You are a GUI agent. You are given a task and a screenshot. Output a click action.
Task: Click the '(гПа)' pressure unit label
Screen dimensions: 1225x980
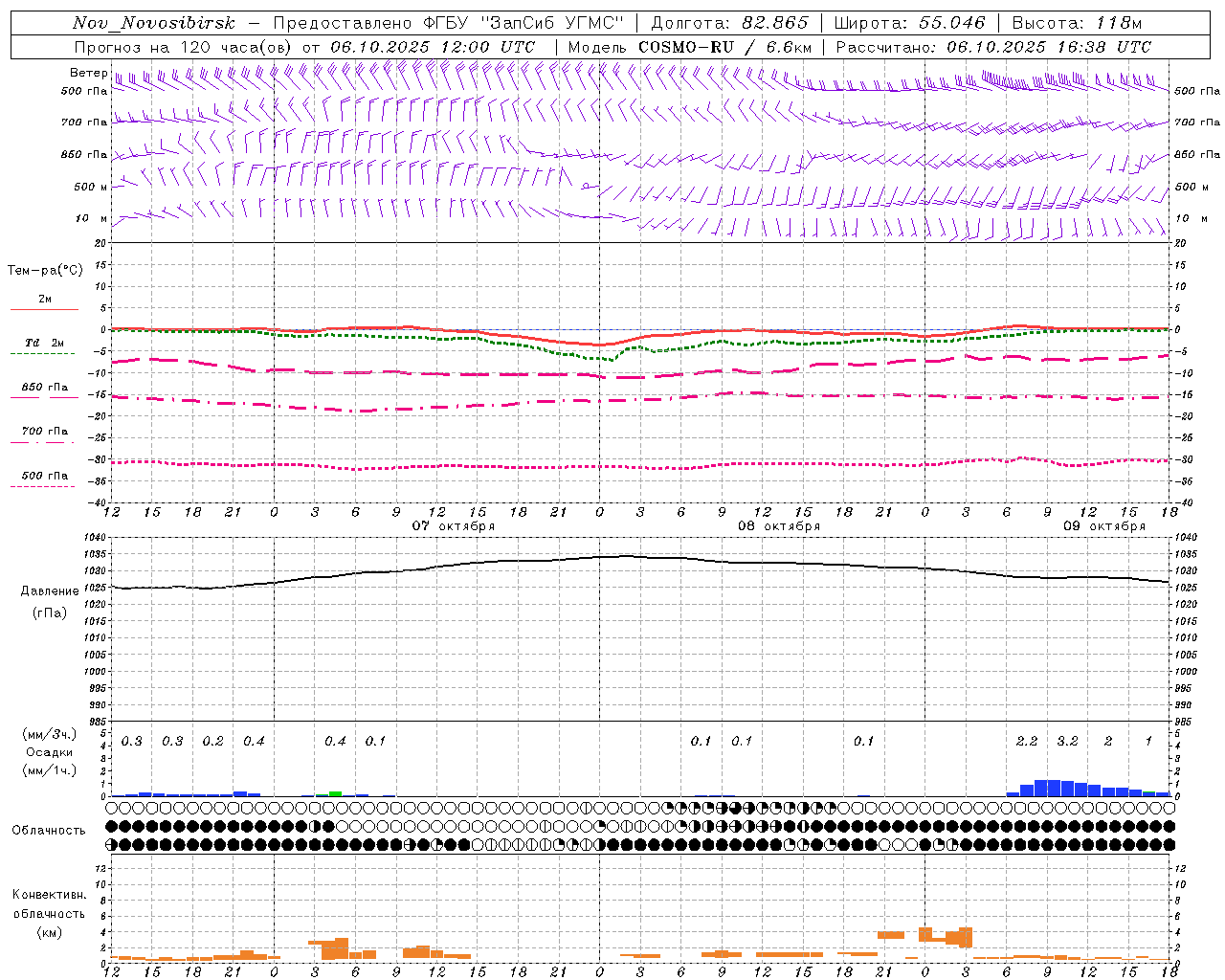coord(50,613)
